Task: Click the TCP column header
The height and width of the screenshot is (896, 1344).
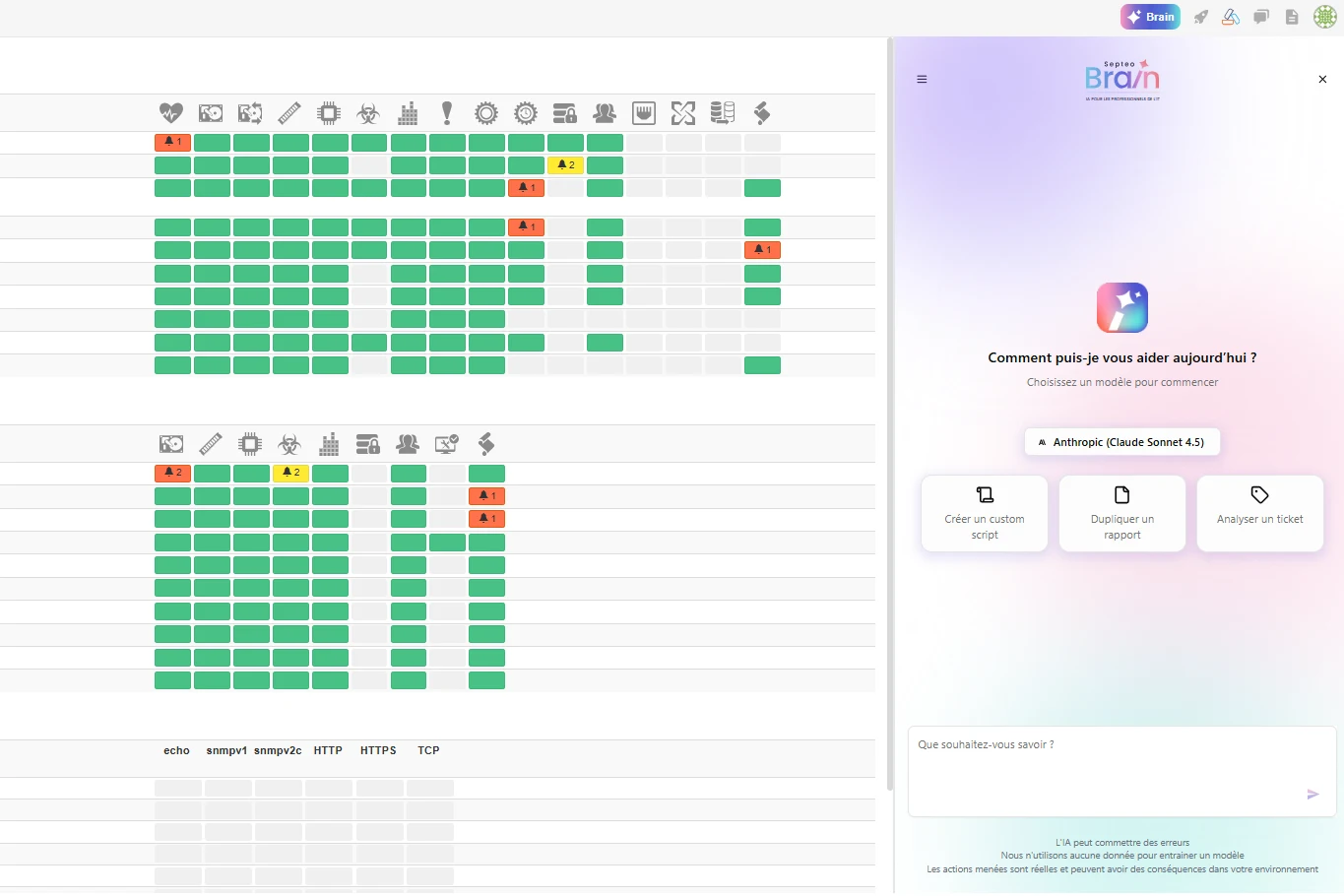Action: (428, 750)
